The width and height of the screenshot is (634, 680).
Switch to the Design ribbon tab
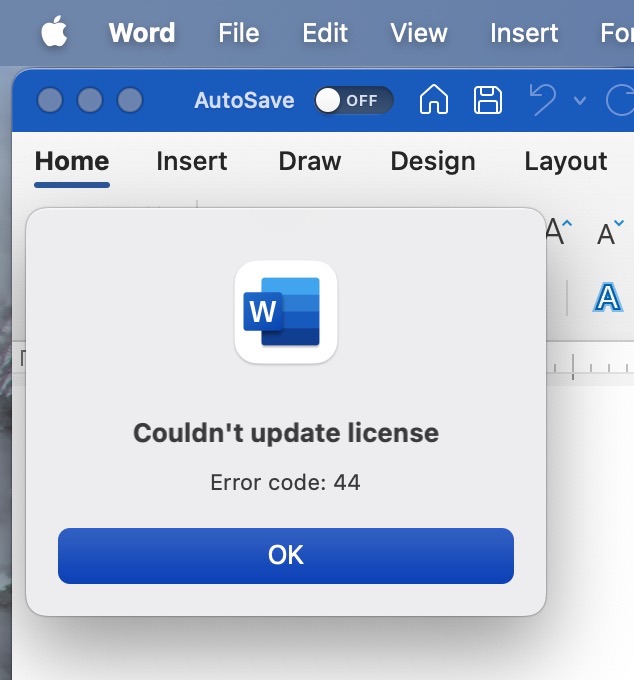(433, 161)
